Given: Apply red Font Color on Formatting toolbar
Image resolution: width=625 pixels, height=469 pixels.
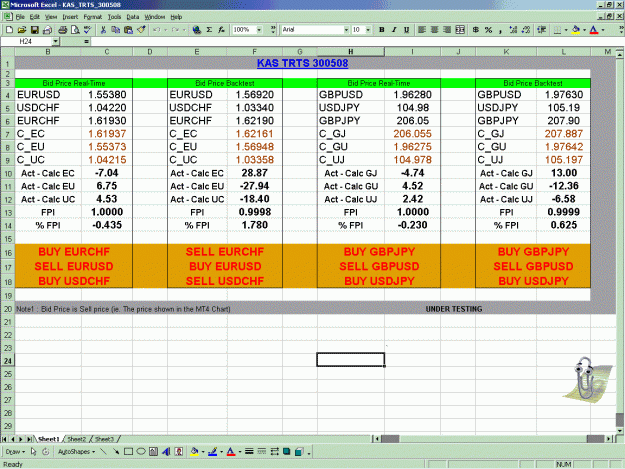Looking at the screenshot, I should pos(594,30).
